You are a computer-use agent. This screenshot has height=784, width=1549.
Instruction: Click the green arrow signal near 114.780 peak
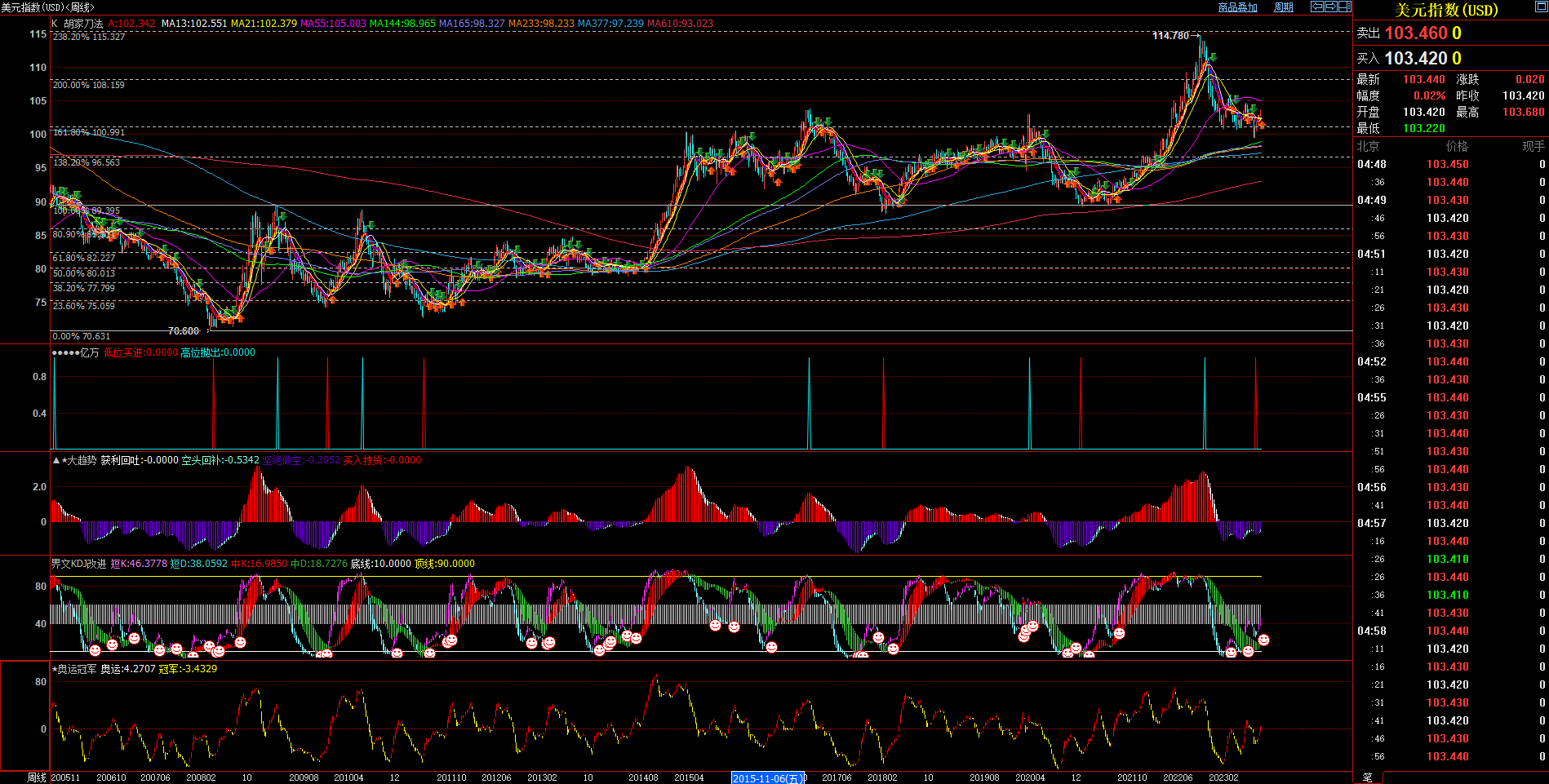1214,57
